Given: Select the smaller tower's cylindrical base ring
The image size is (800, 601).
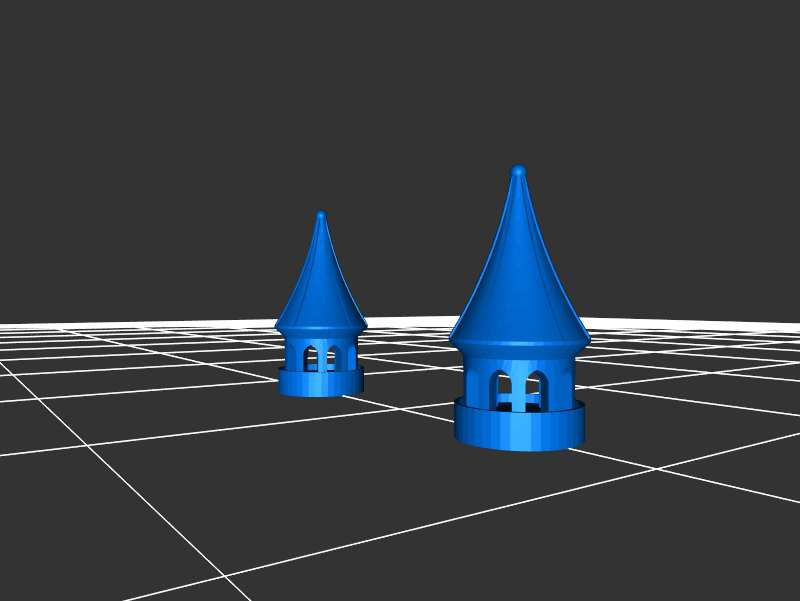Looking at the screenshot, I should point(321,383).
